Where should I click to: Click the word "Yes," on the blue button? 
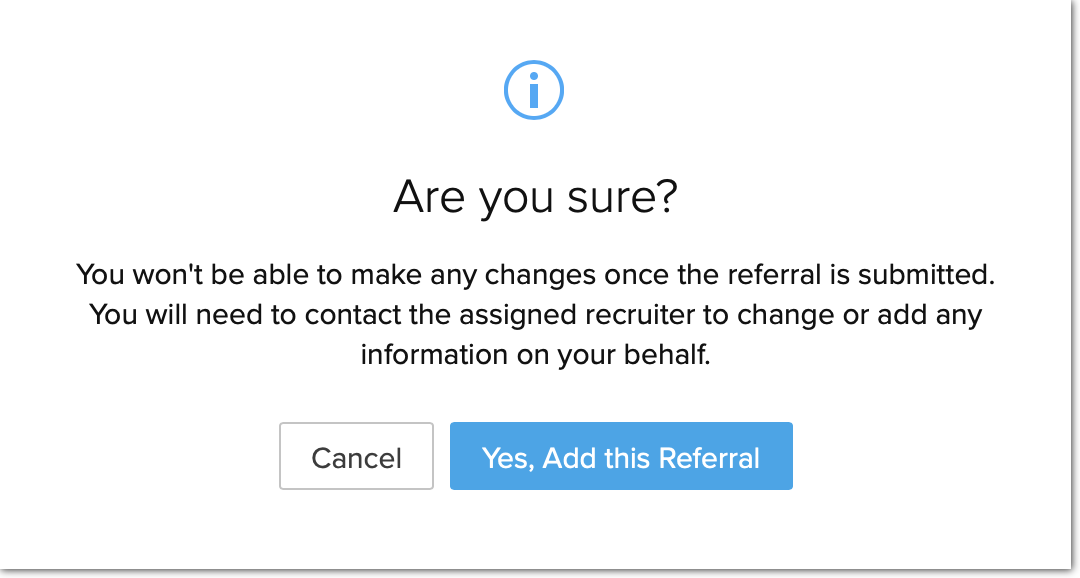click(x=504, y=458)
